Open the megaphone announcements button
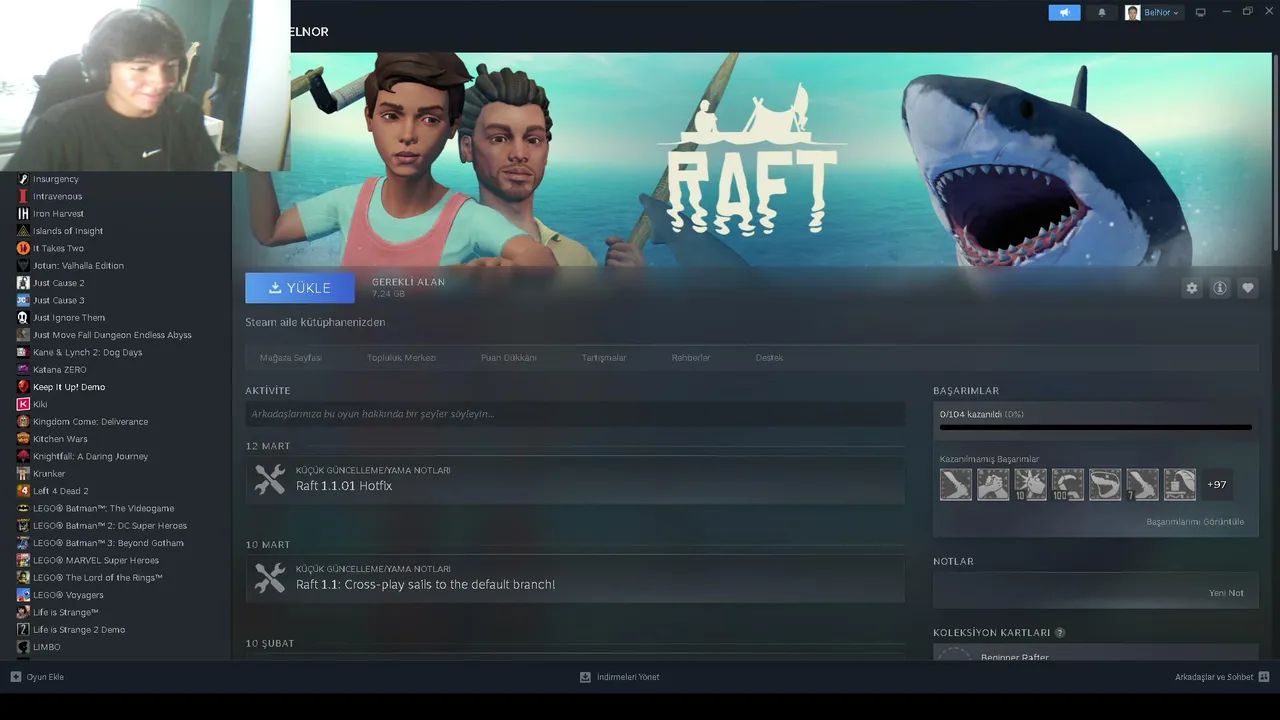 coord(1064,12)
